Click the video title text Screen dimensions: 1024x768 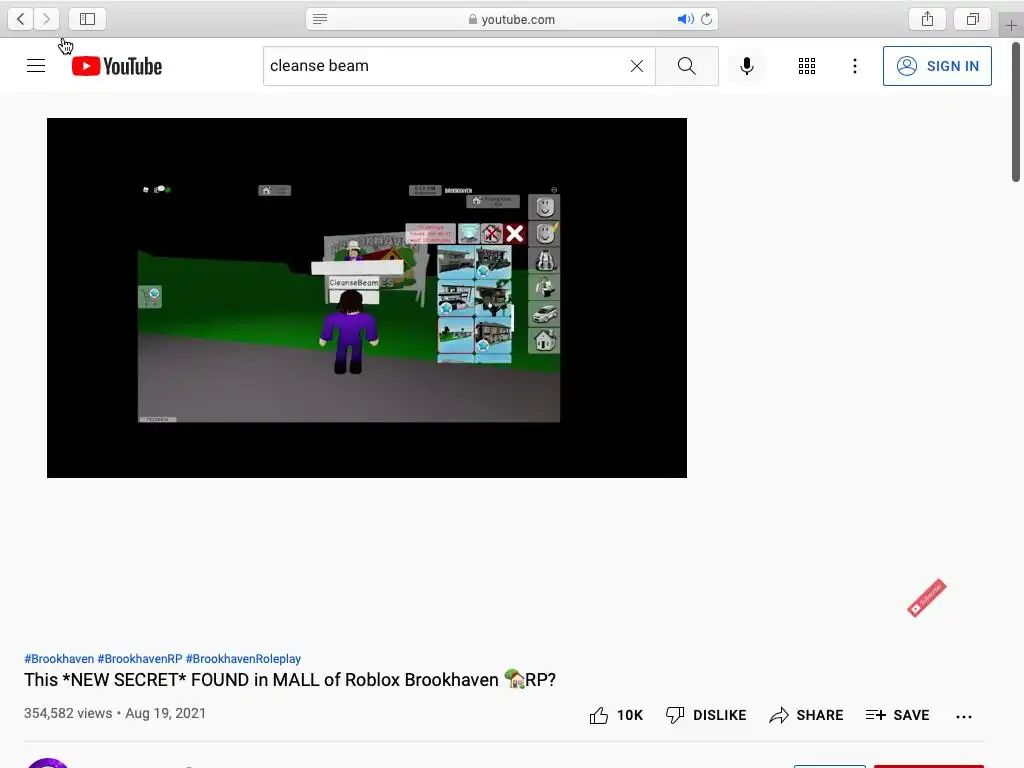click(290, 680)
